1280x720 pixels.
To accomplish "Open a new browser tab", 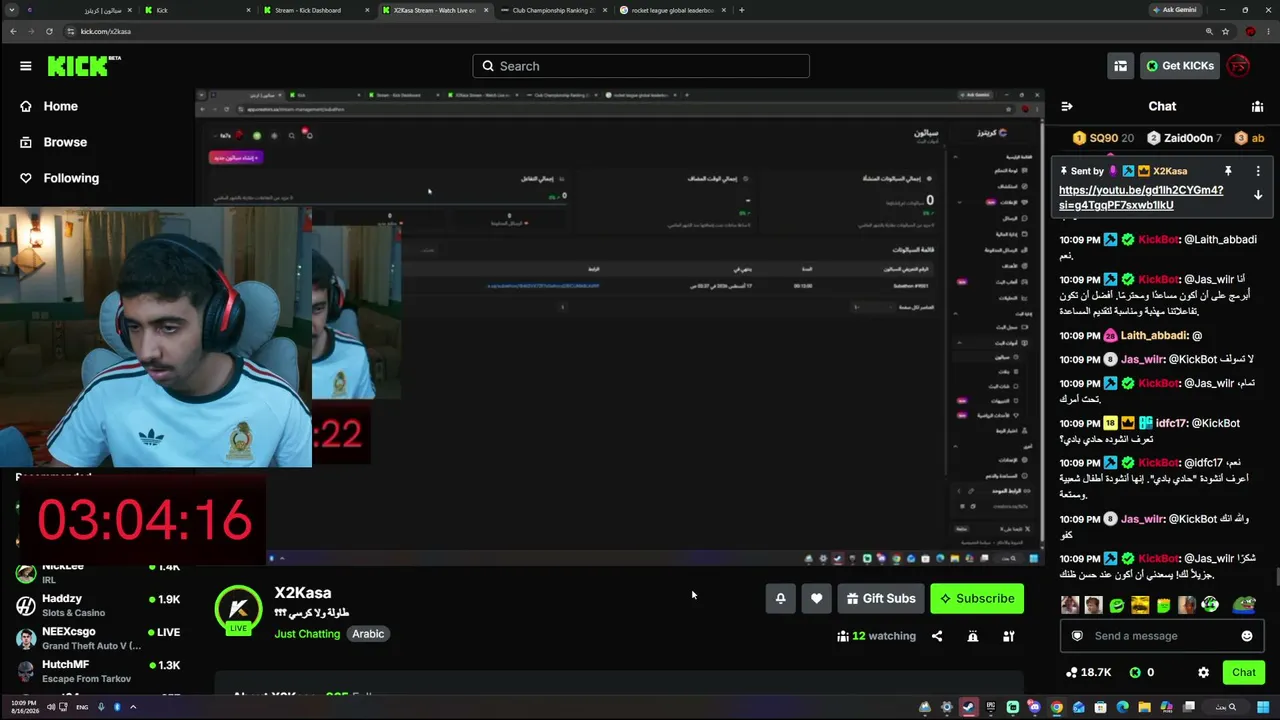I will (741, 10).
